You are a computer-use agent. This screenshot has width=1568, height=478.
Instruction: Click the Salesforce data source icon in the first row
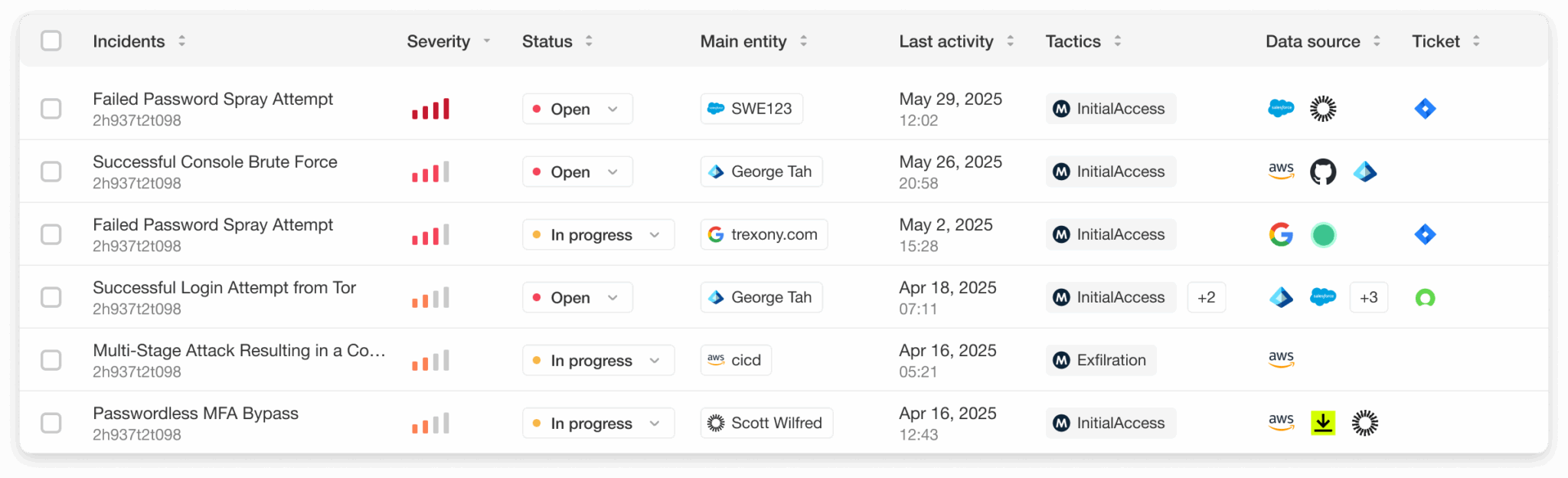tap(1281, 109)
